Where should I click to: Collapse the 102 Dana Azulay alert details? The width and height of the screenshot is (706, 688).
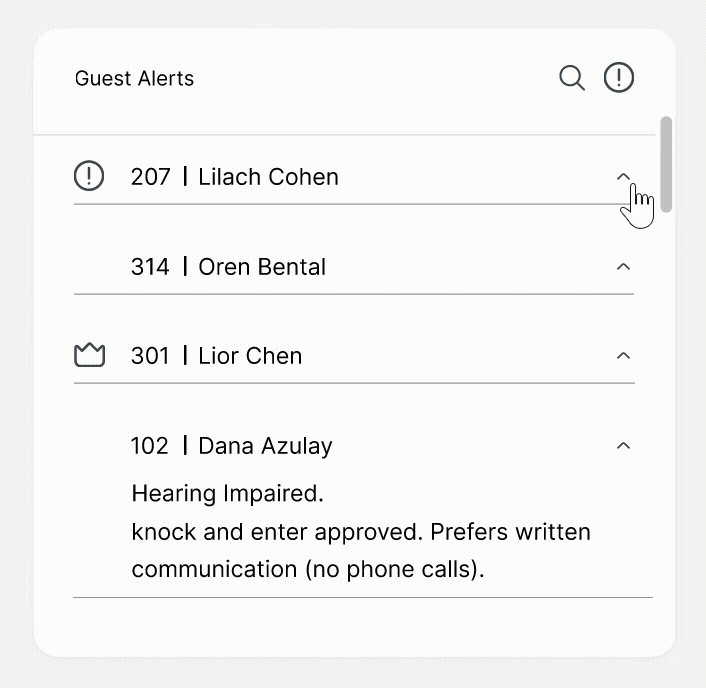(x=623, y=446)
